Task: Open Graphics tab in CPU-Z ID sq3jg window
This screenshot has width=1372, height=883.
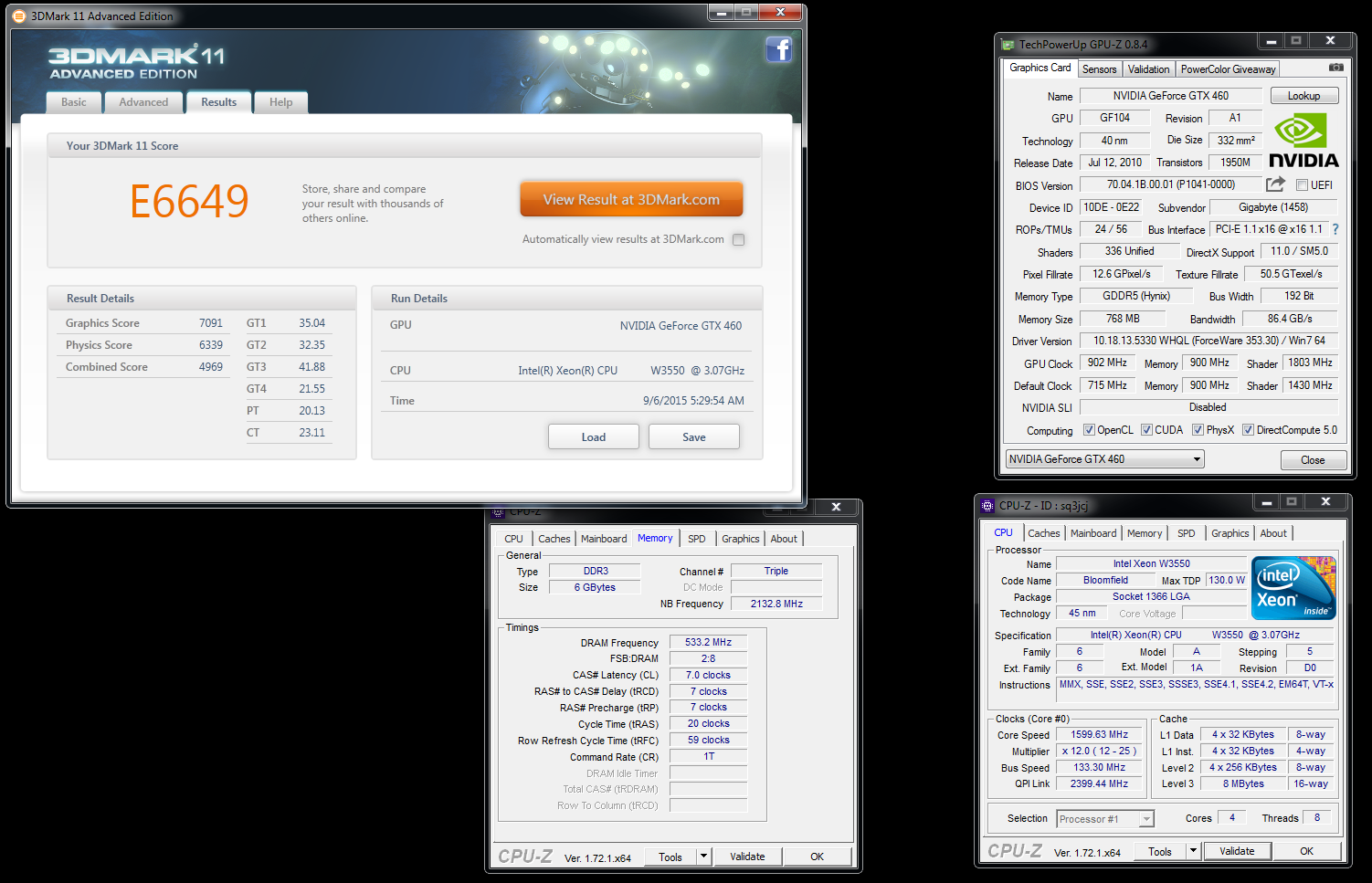Action: (x=1230, y=533)
